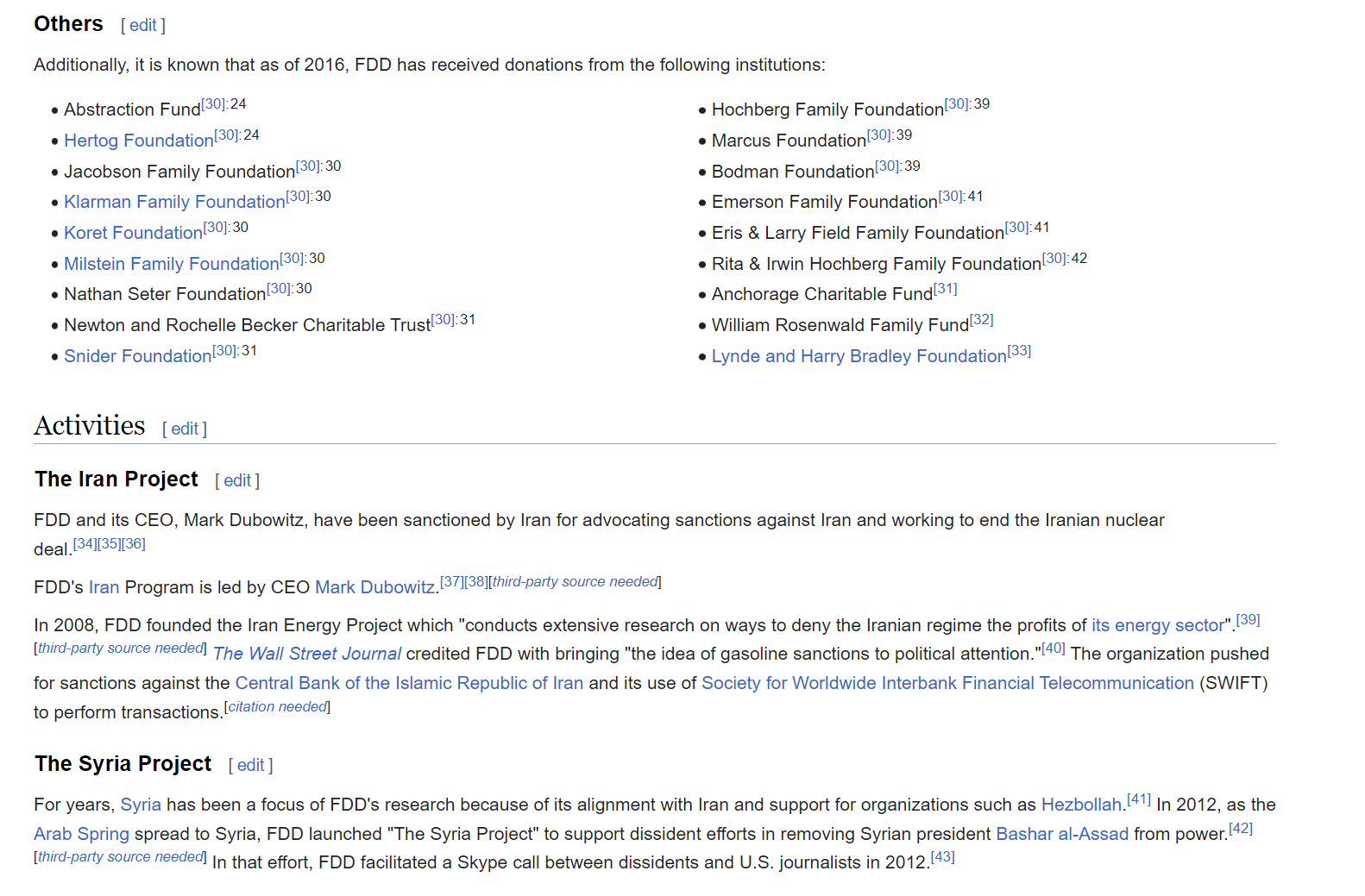Image resolution: width=1365 pixels, height=896 pixels.
Task: Open the edit link beside Others heading
Action: [x=143, y=26]
